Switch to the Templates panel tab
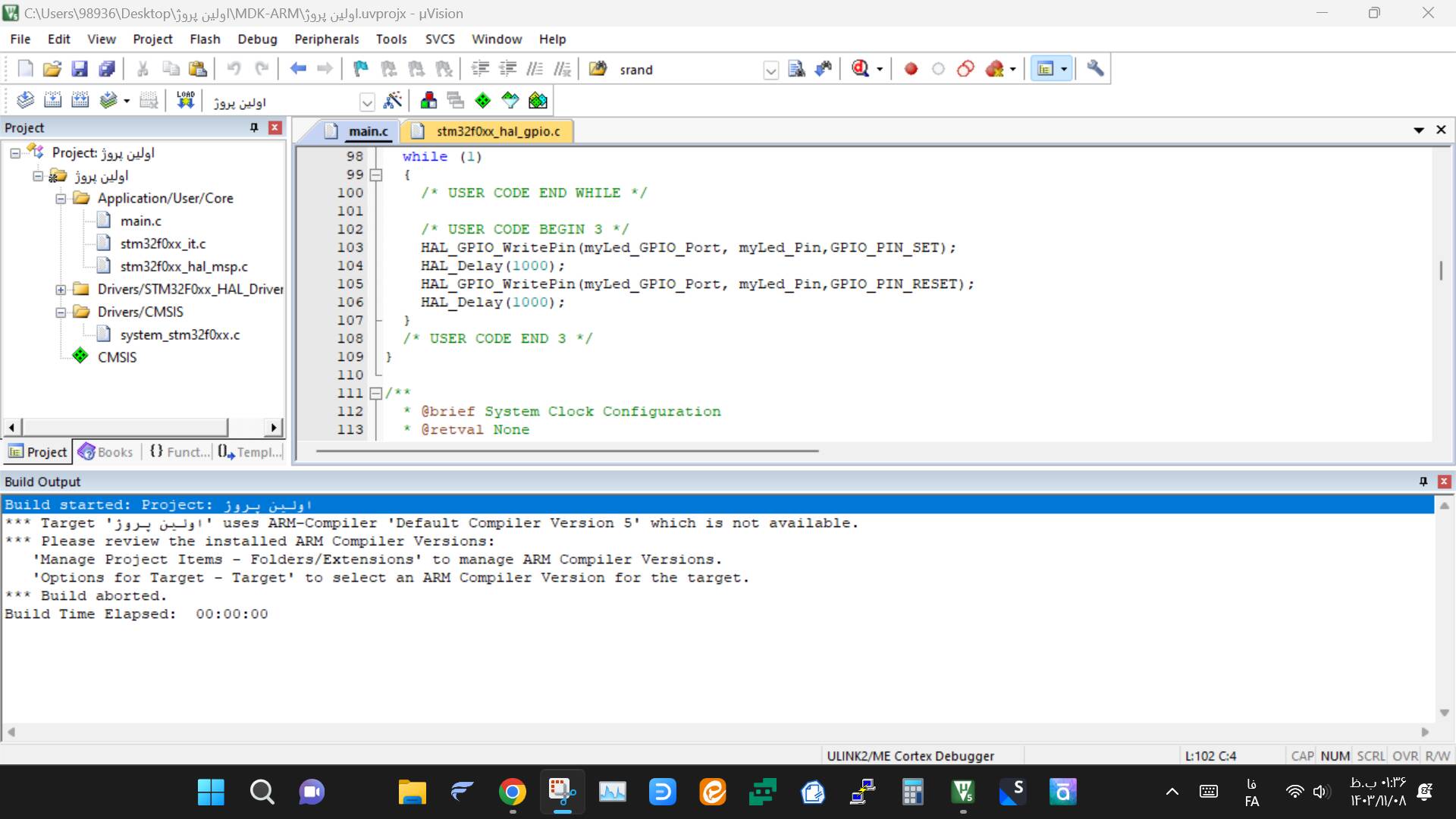1456x819 pixels. (249, 452)
